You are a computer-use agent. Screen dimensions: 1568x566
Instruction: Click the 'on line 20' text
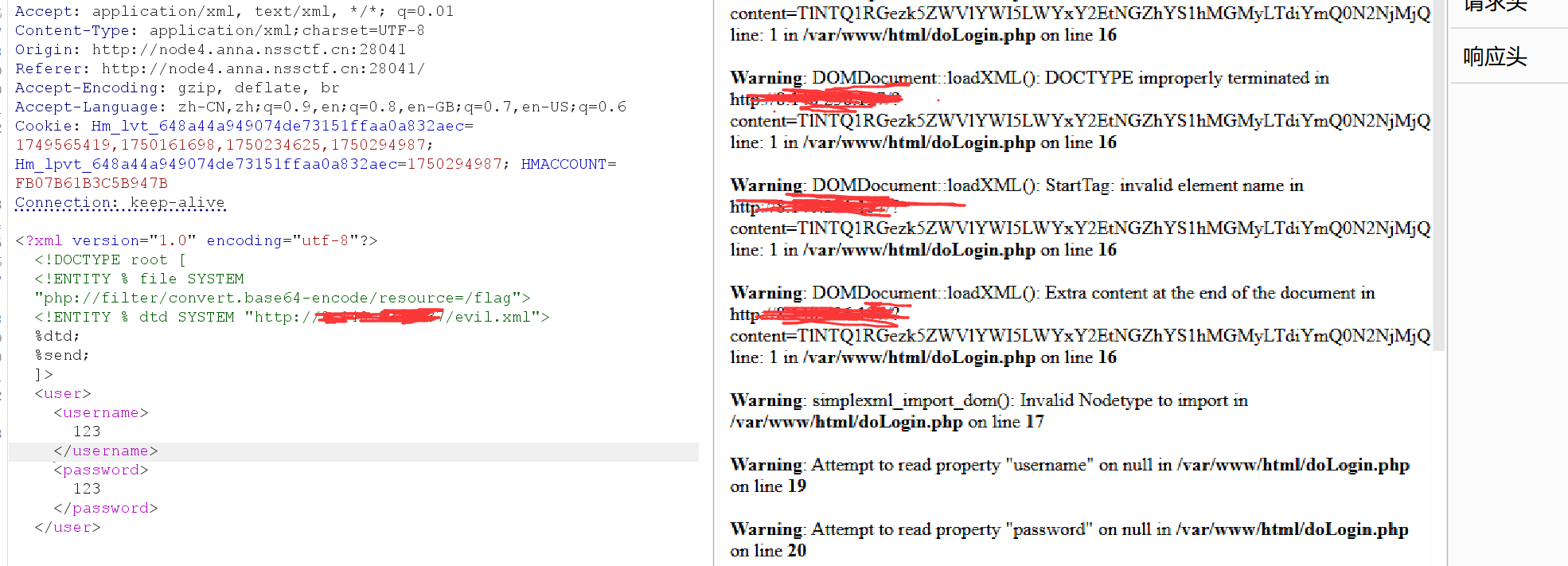[768, 551]
